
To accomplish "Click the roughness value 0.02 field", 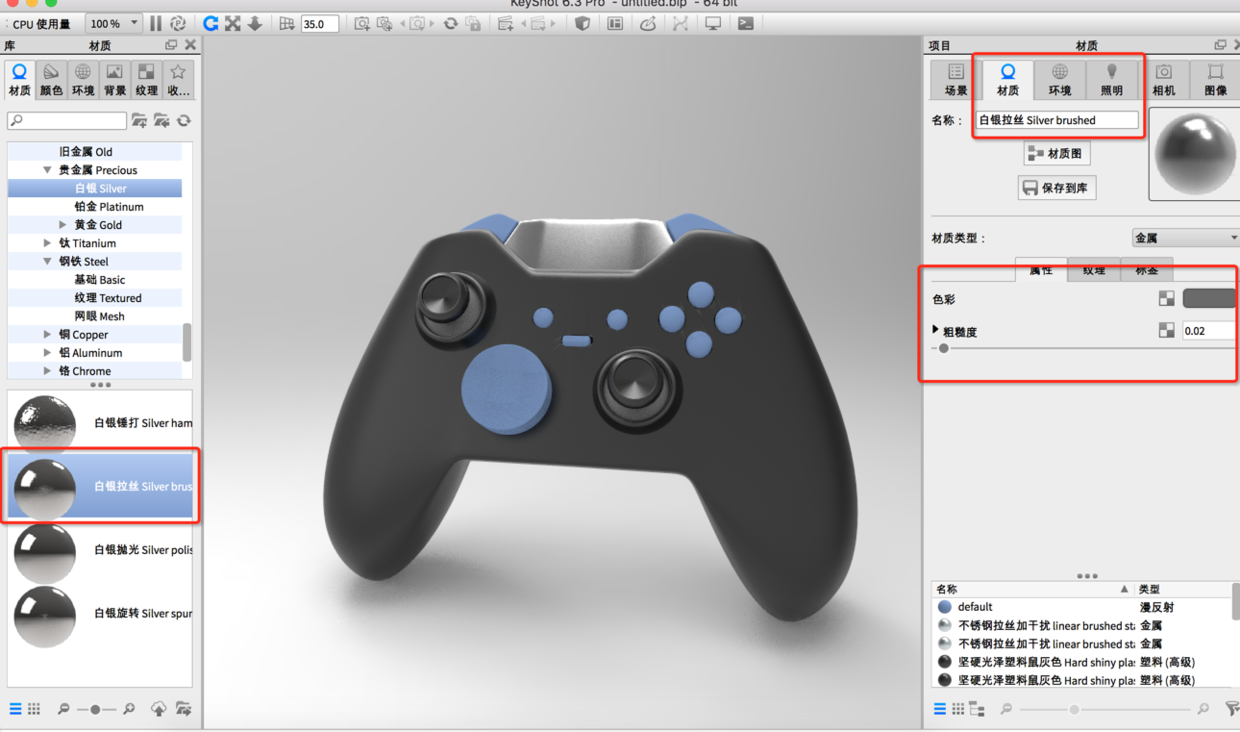I will click(x=1209, y=331).
